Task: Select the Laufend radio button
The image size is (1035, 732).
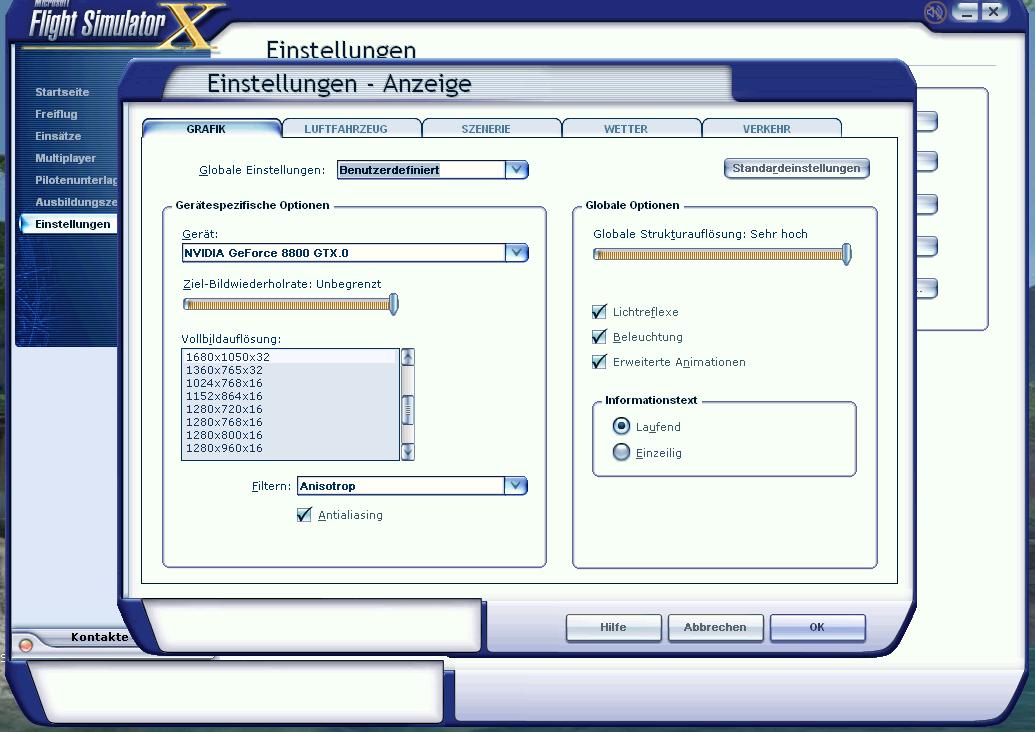Action: (621, 426)
